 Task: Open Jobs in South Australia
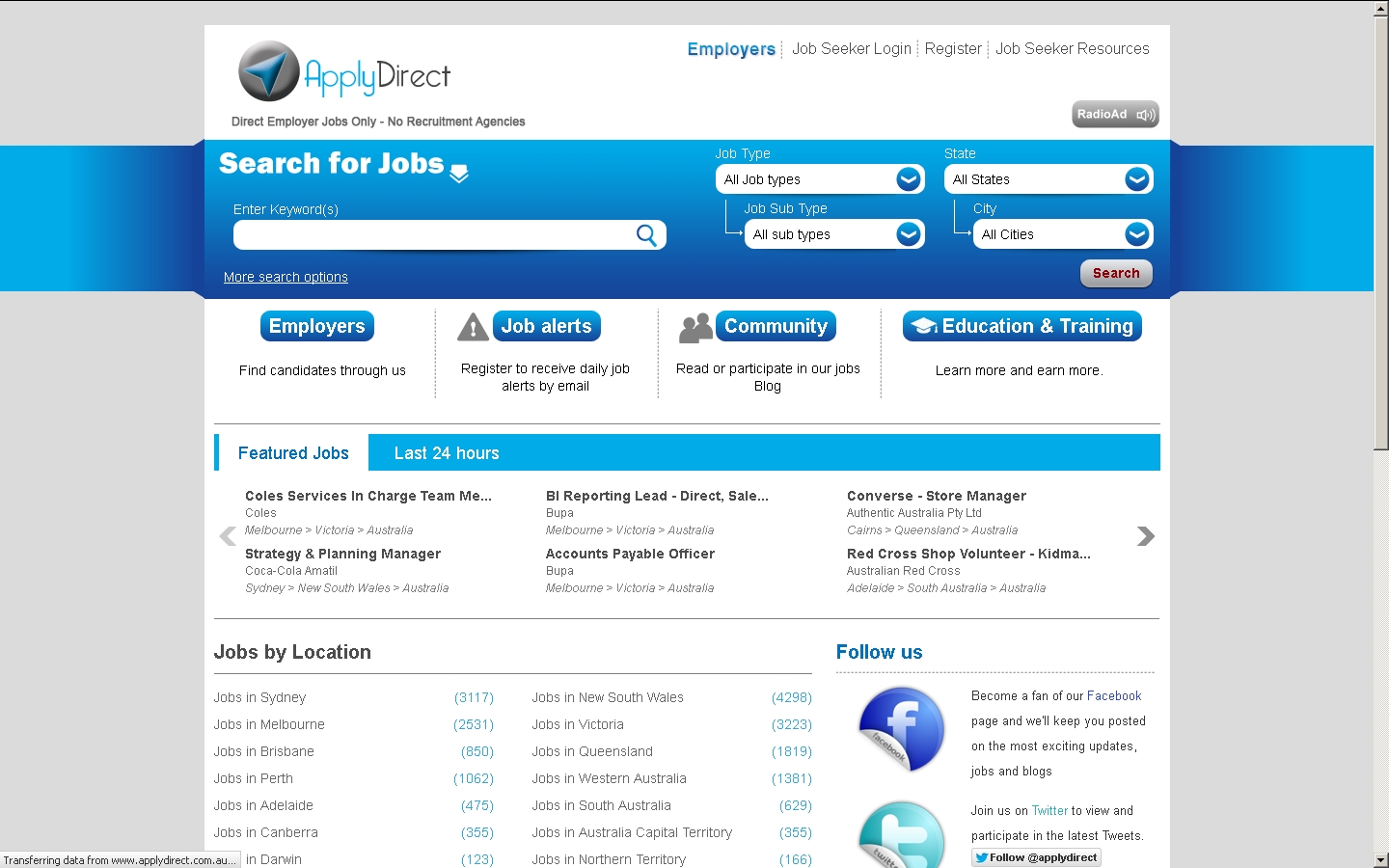point(602,805)
